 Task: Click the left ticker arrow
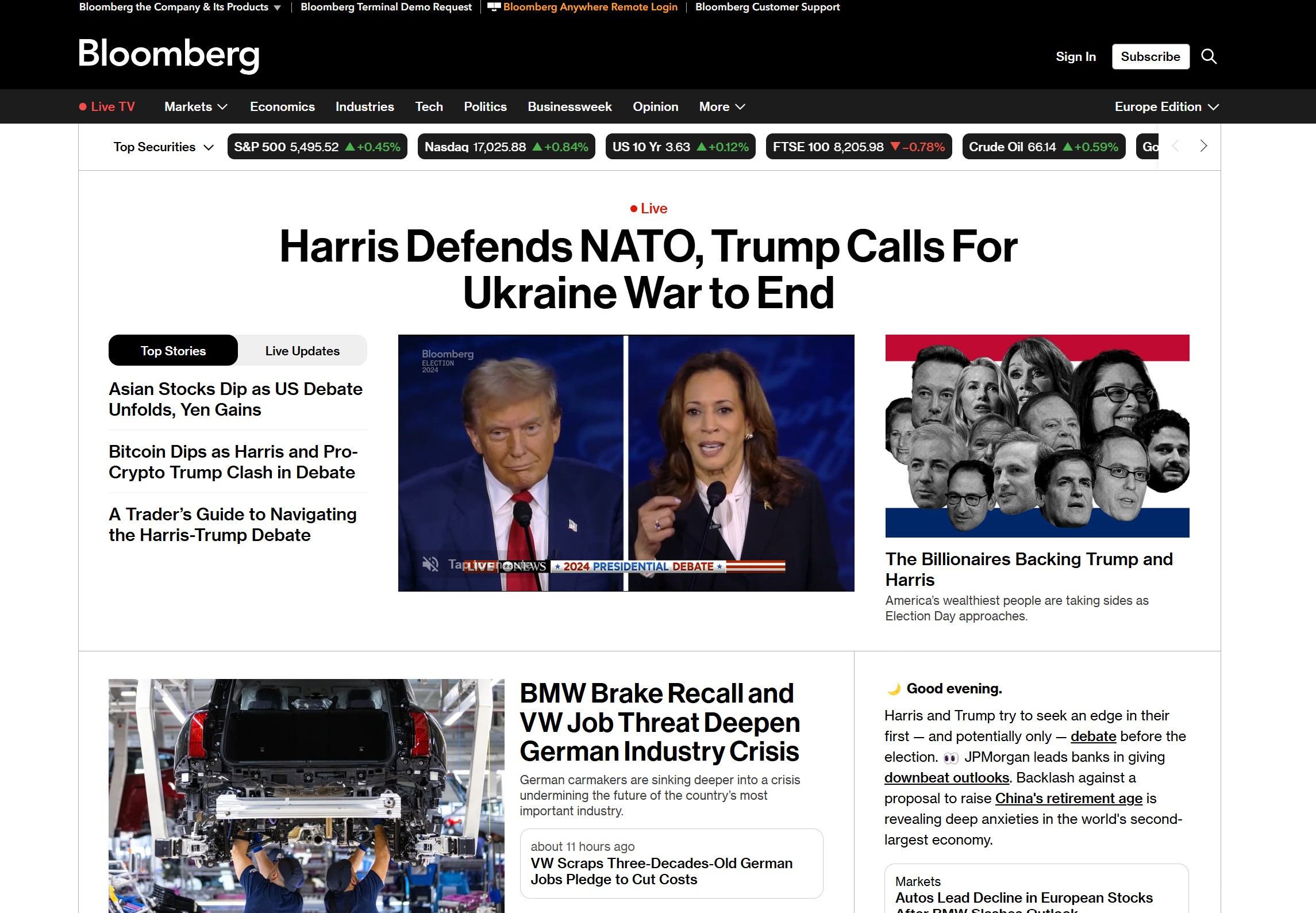tap(1175, 146)
